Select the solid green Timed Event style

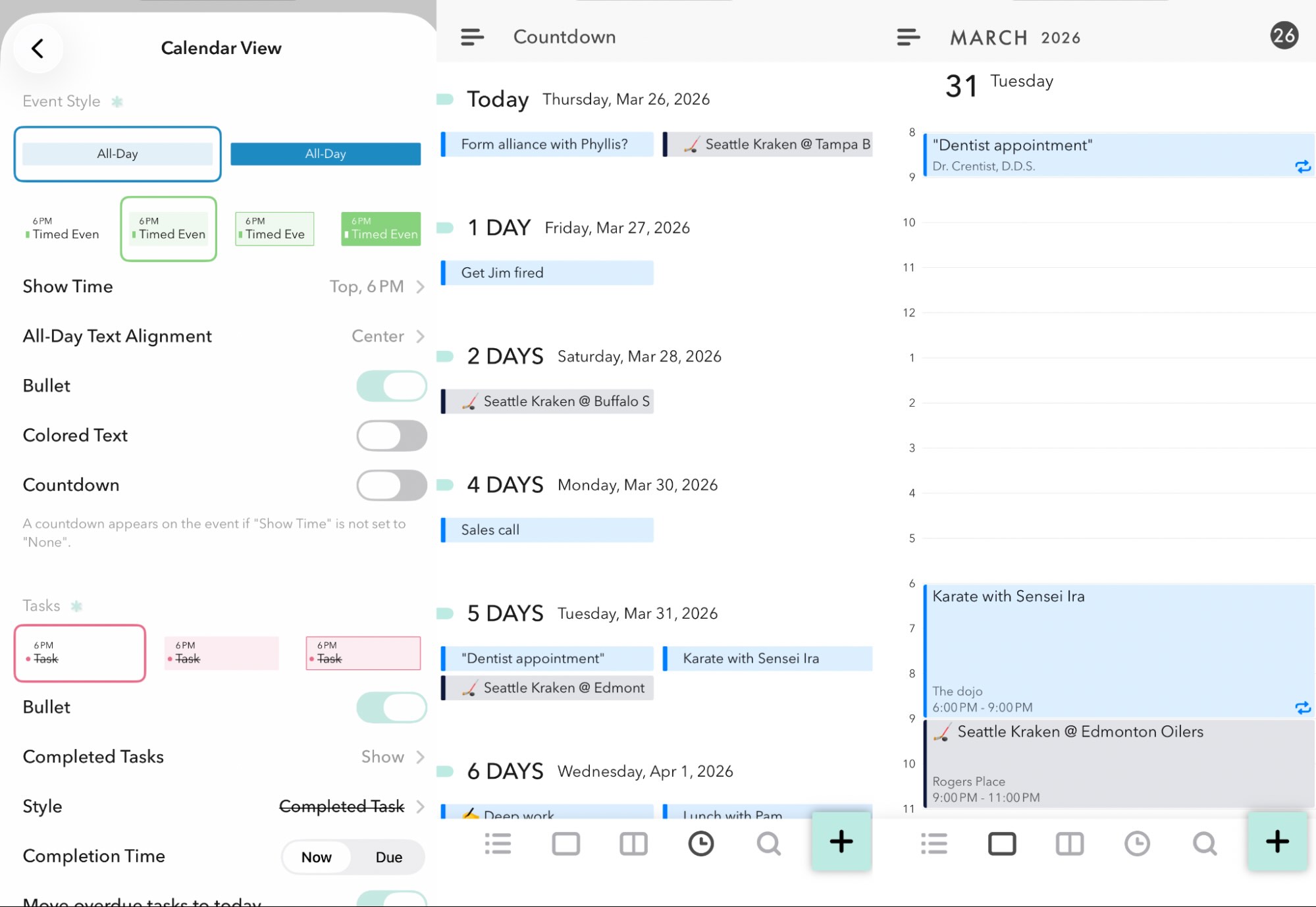[x=381, y=228]
